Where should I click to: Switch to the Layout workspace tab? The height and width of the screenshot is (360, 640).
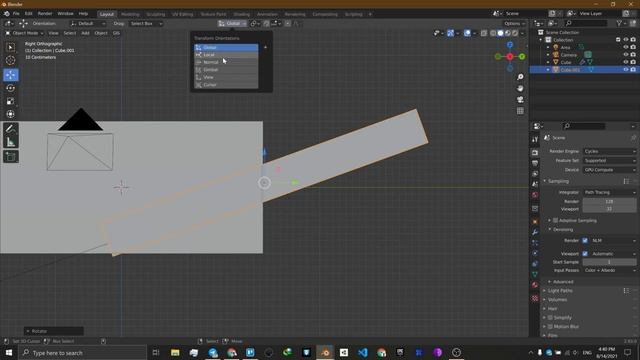click(x=107, y=14)
